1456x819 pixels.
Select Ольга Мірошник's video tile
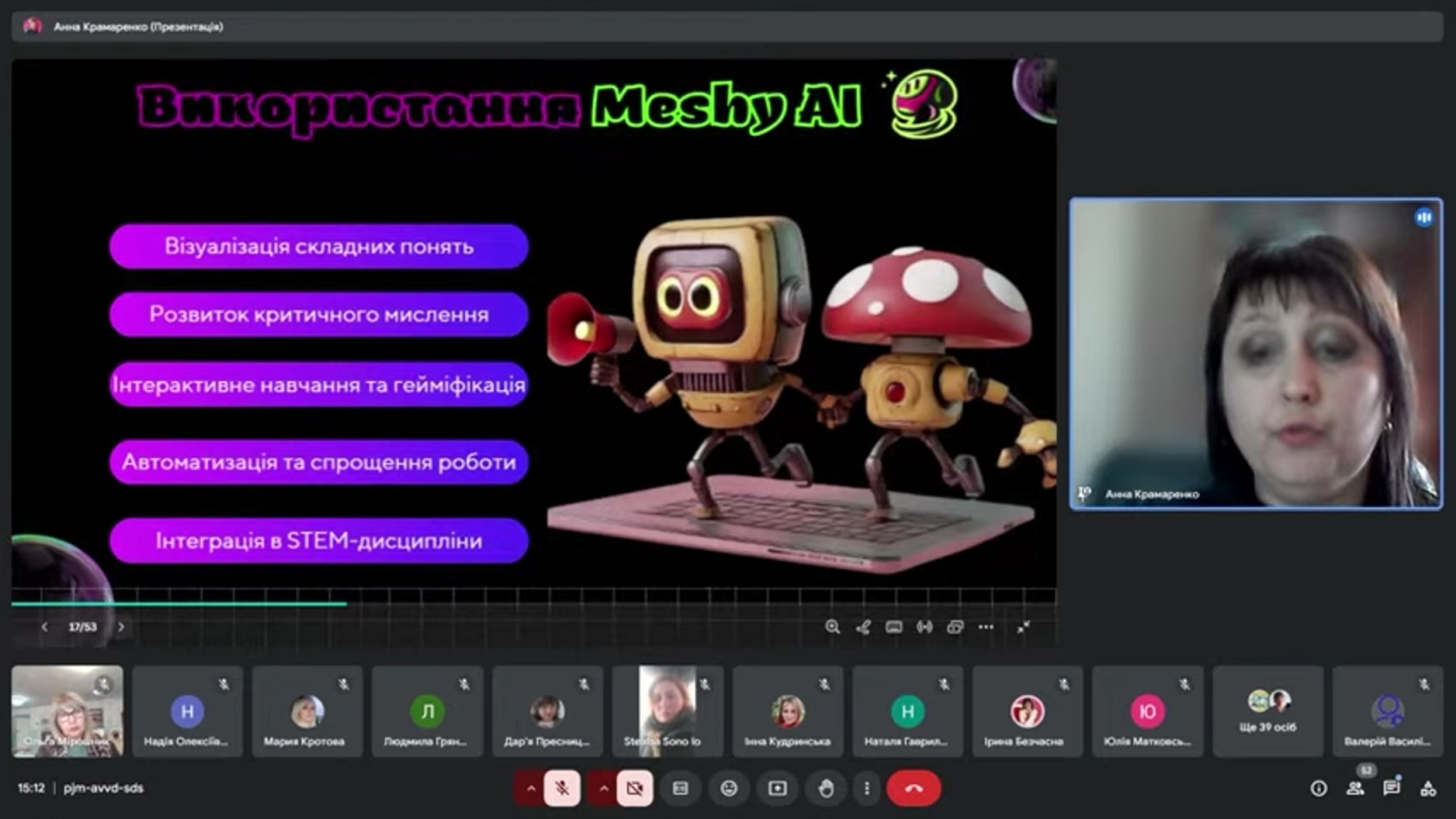pos(67,711)
